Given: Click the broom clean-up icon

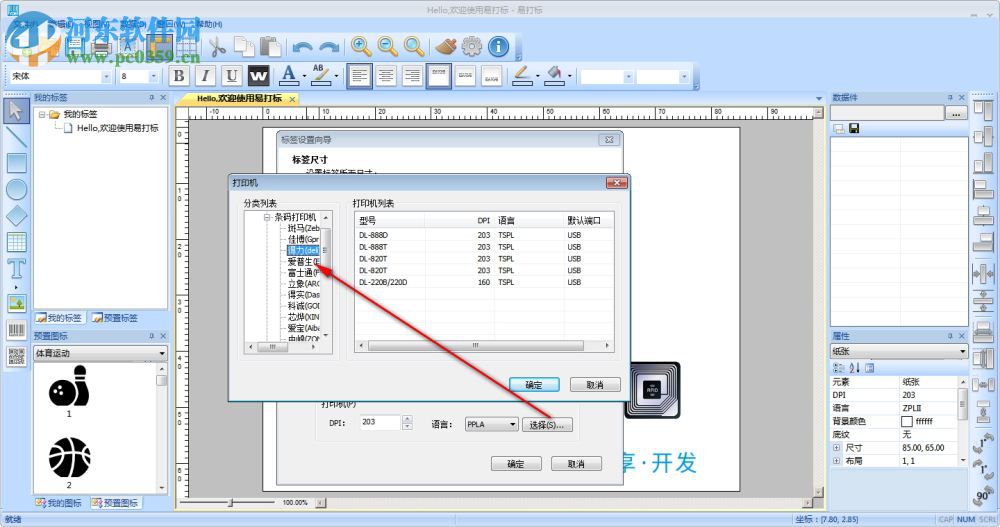Looking at the screenshot, I should tap(446, 47).
